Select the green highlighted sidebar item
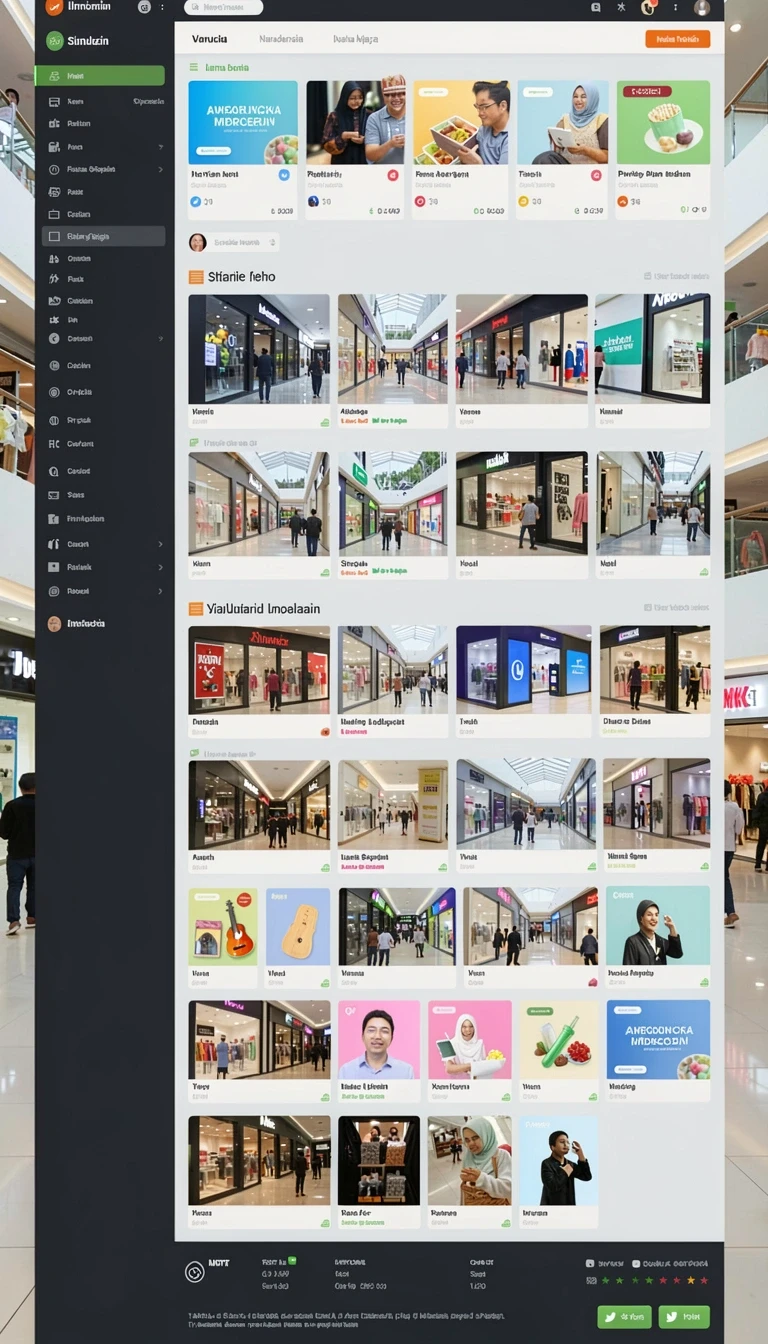 pos(99,76)
